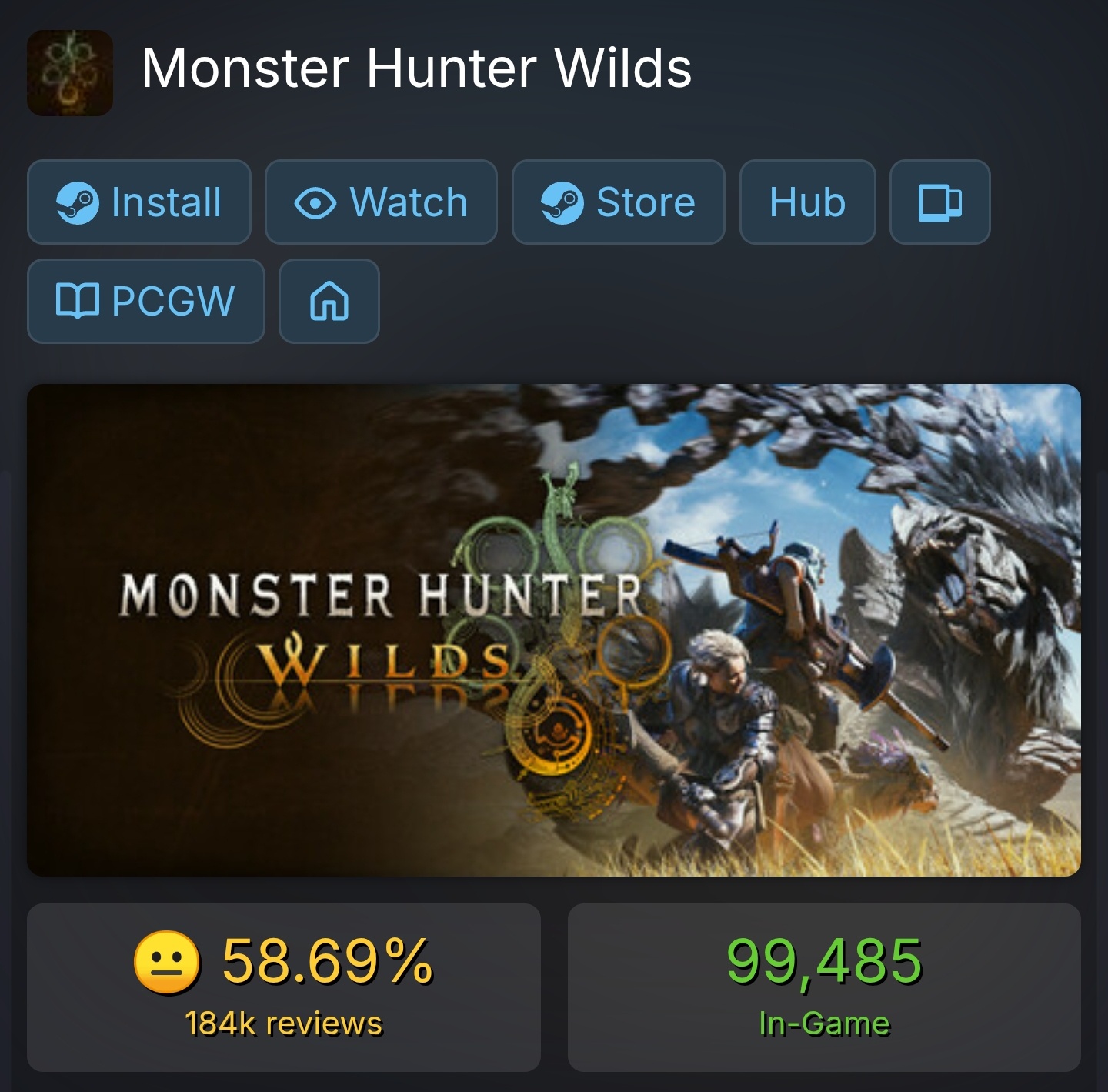The image size is (1108, 1092).
Task: Click the 58.69% review score
Action: [x=328, y=961]
